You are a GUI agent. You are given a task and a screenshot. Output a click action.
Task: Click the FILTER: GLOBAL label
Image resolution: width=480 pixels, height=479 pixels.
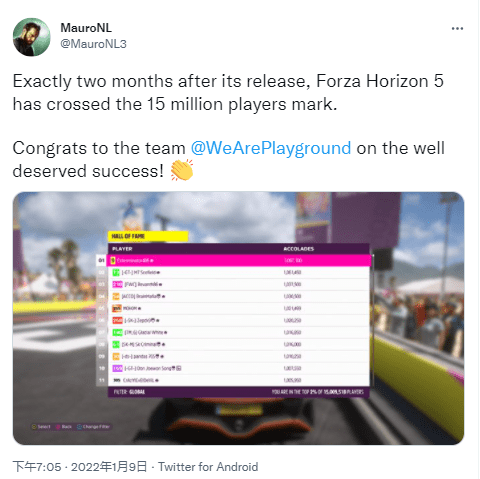[129, 392]
